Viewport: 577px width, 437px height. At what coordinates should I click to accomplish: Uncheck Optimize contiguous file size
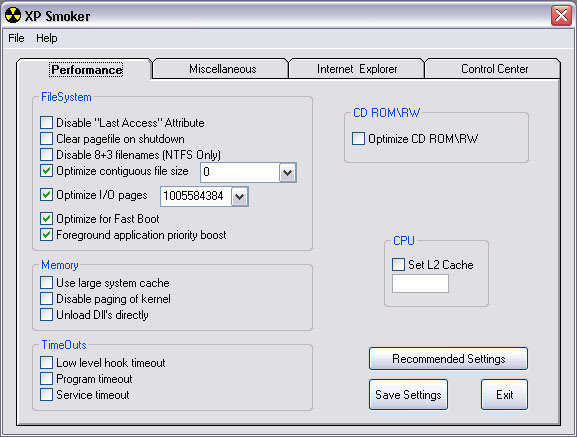click(x=46, y=171)
